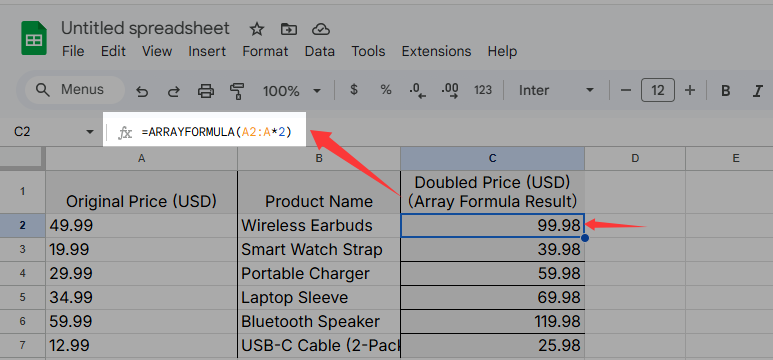Screen dimensions: 773x360
Task: Select the empty cell D2
Action: click(635, 225)
